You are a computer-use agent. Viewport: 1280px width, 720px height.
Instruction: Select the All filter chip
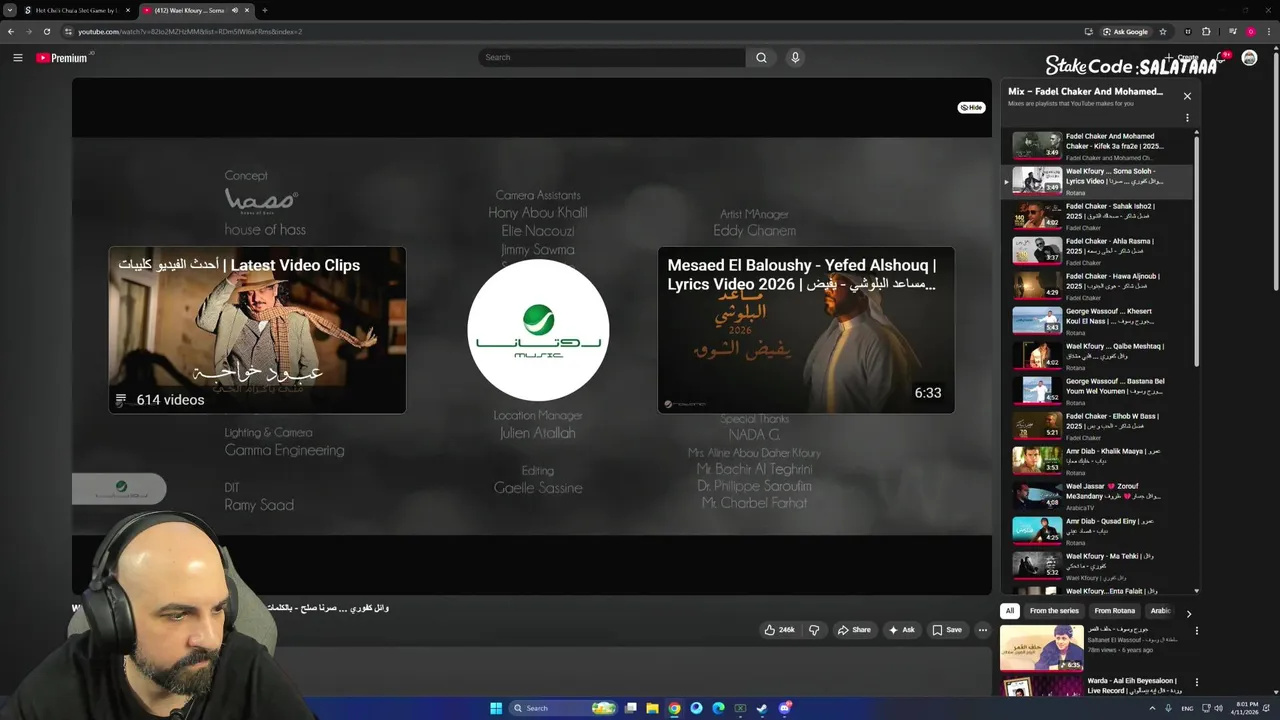(1010, 611)
